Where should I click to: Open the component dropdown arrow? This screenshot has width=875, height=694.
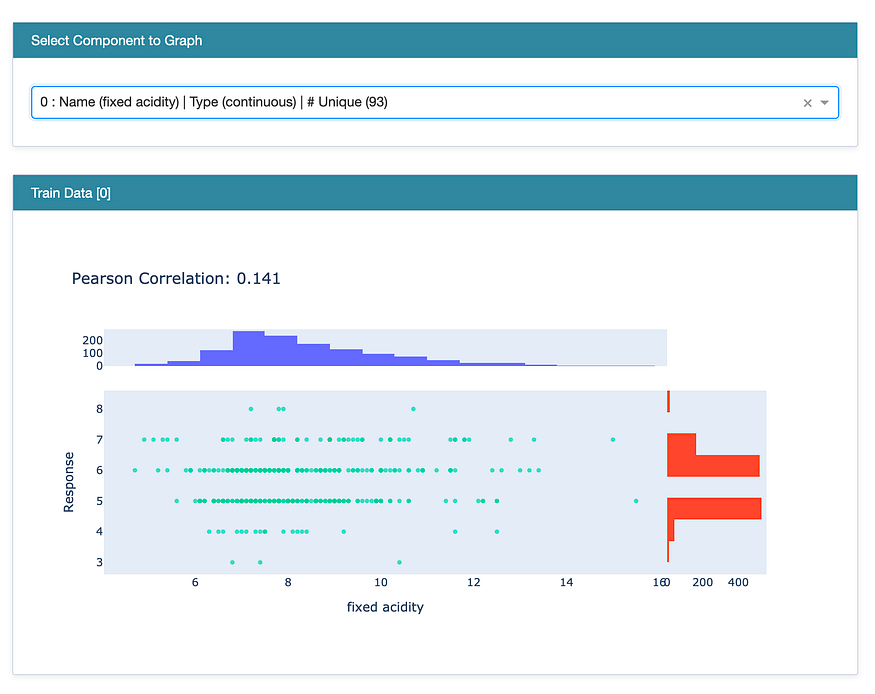824,103
